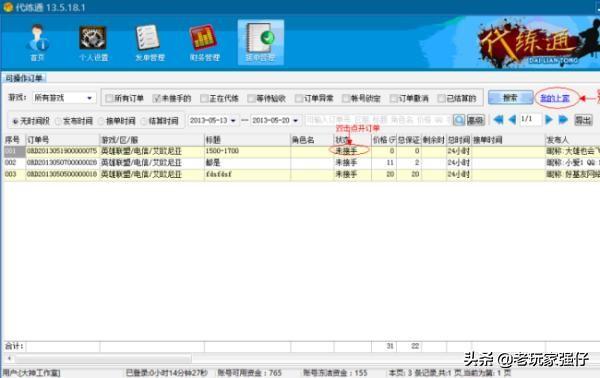Enable the 所有订单 checkbox

point(109,99)
